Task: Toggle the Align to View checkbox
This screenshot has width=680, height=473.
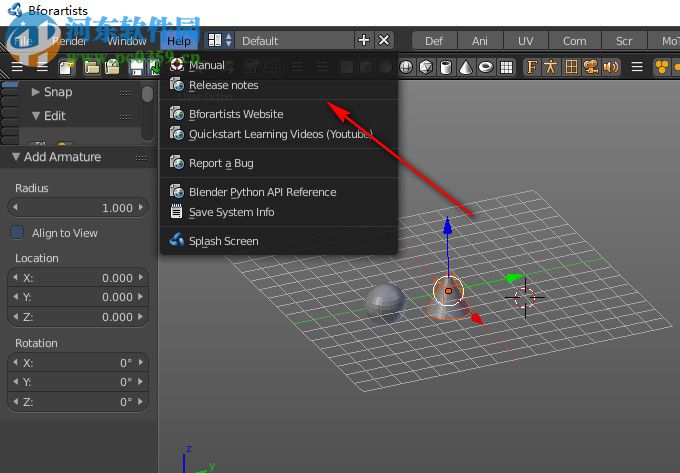Action: [x=17, y=232]
